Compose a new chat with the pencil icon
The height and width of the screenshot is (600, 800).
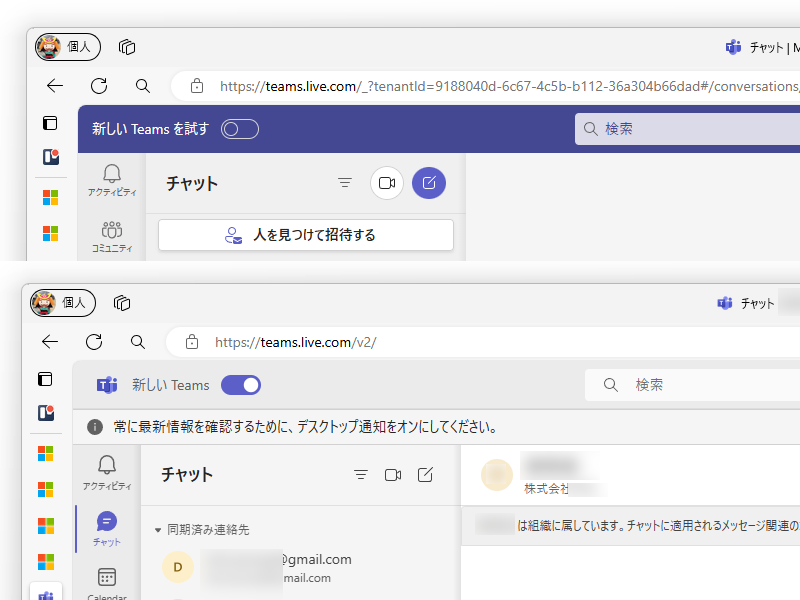[429, 183]
